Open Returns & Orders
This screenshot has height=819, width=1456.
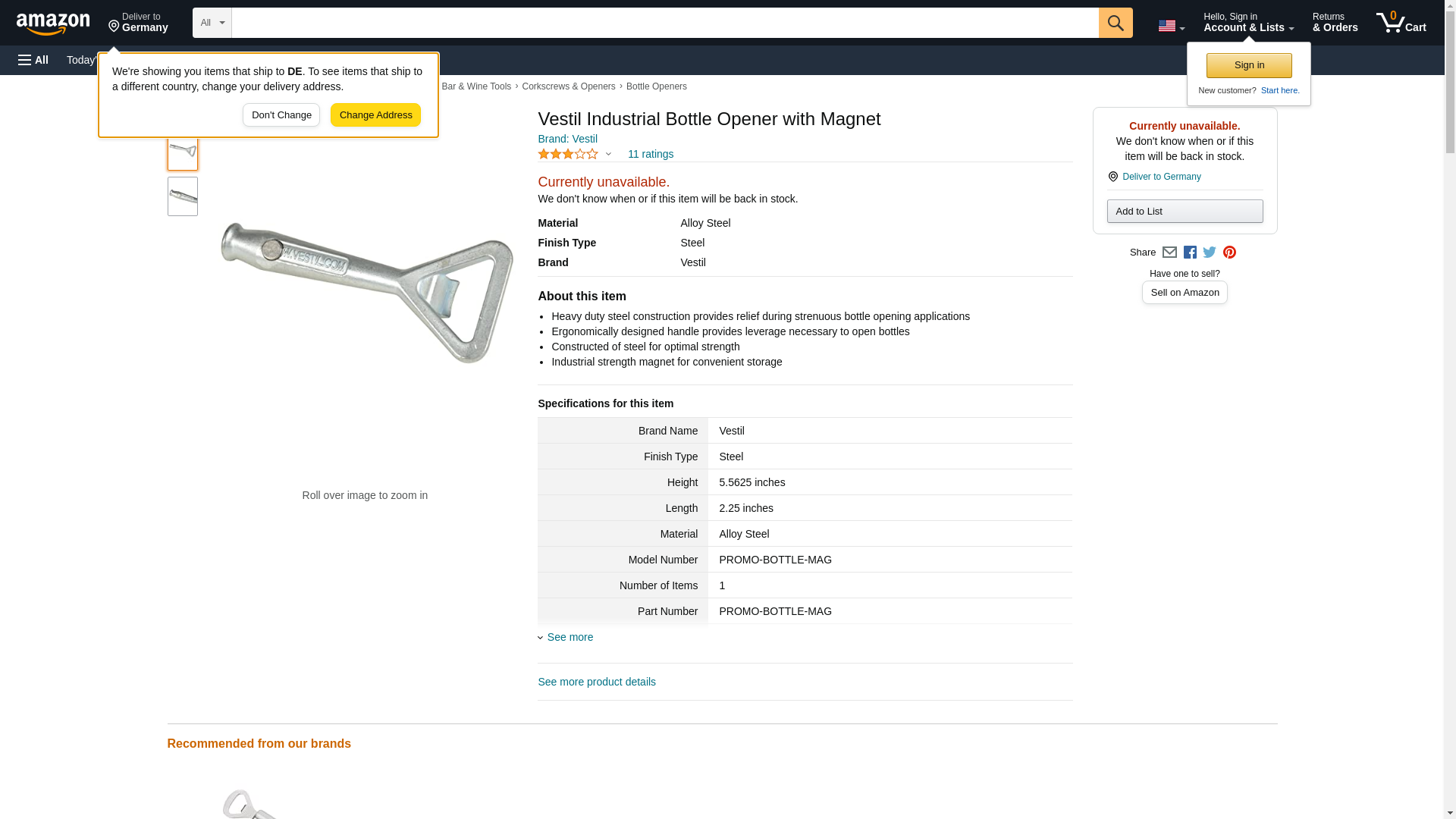(x=1335, y=23)
